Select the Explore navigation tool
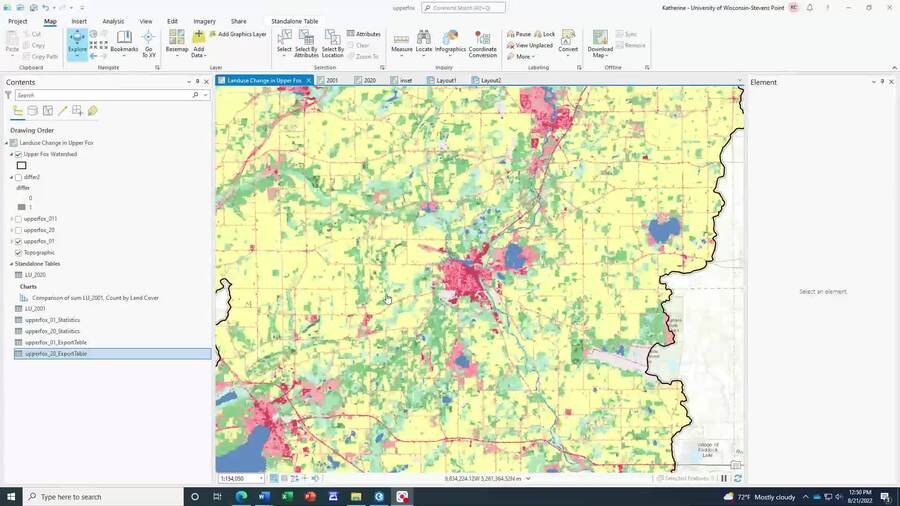 point(77,44)
